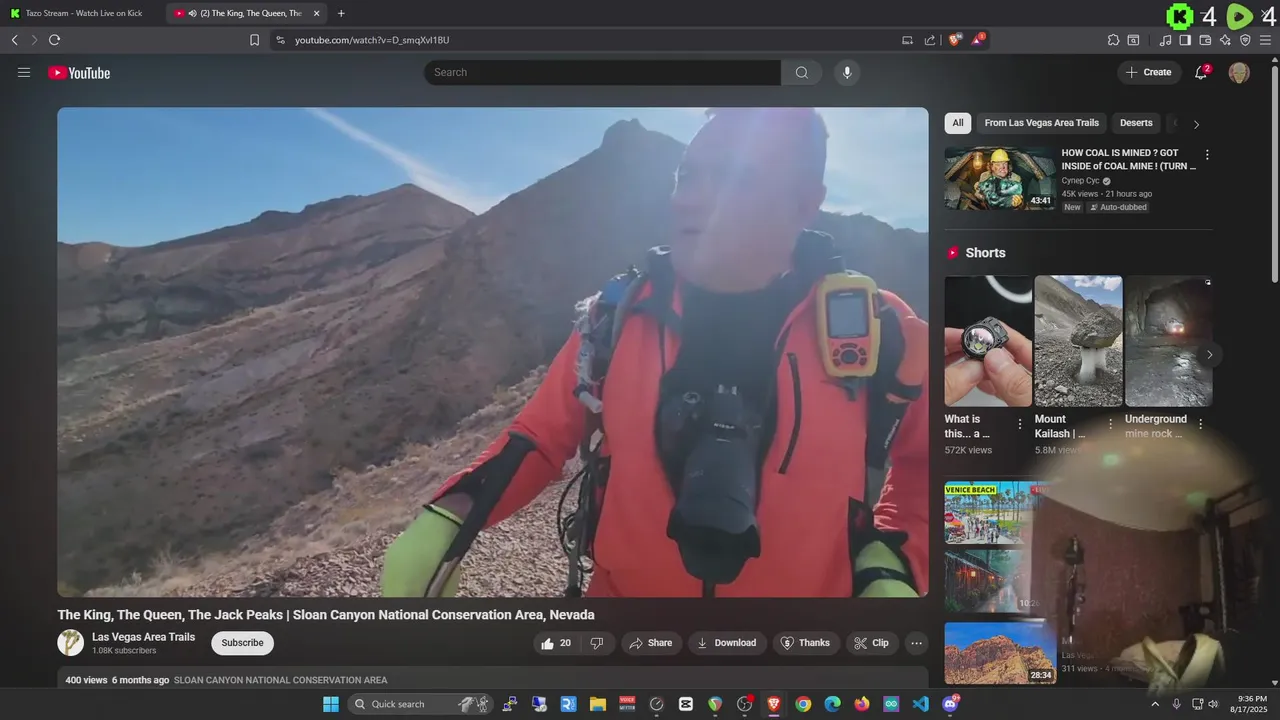Image resolution: width=1280 pixels, height=720 pixels.
Task: Click SLOAN CANYON NATIONAL CONSERVATION AREA text
Action: pos(280,680)
